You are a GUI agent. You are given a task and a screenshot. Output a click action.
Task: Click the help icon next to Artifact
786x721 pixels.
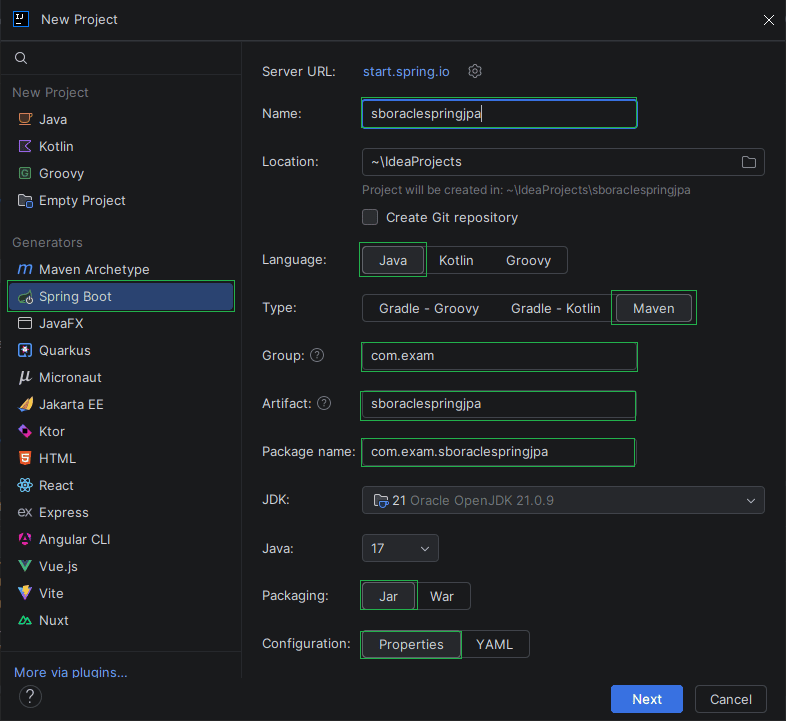pos(324,403)
